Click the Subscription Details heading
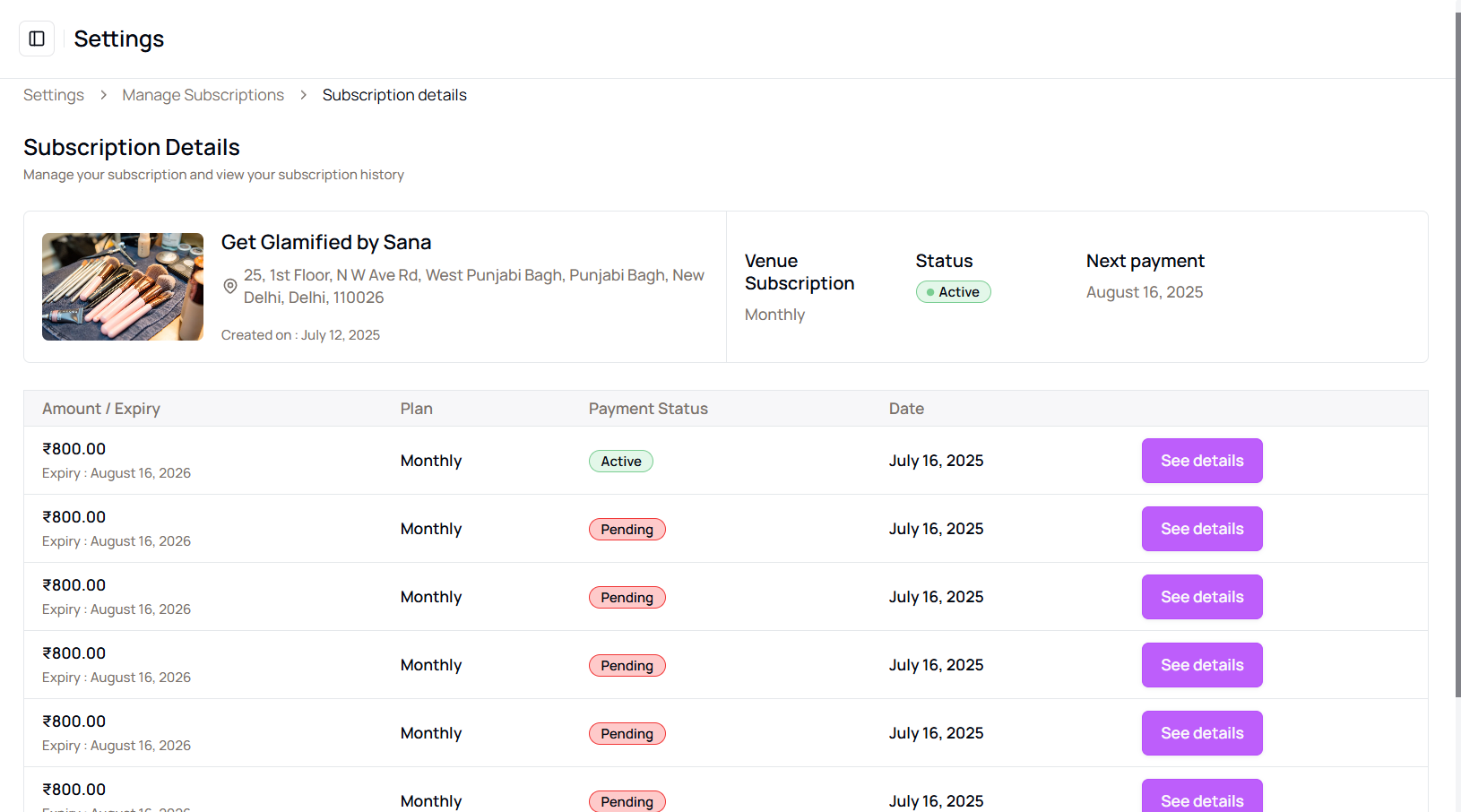 [132, 147]
